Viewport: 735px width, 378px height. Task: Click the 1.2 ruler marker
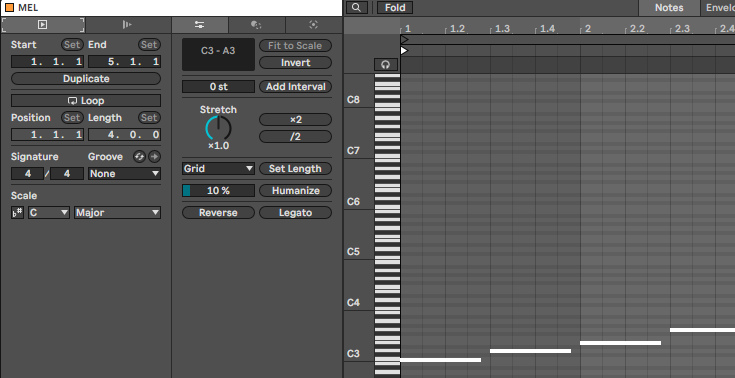click(457, 29)
